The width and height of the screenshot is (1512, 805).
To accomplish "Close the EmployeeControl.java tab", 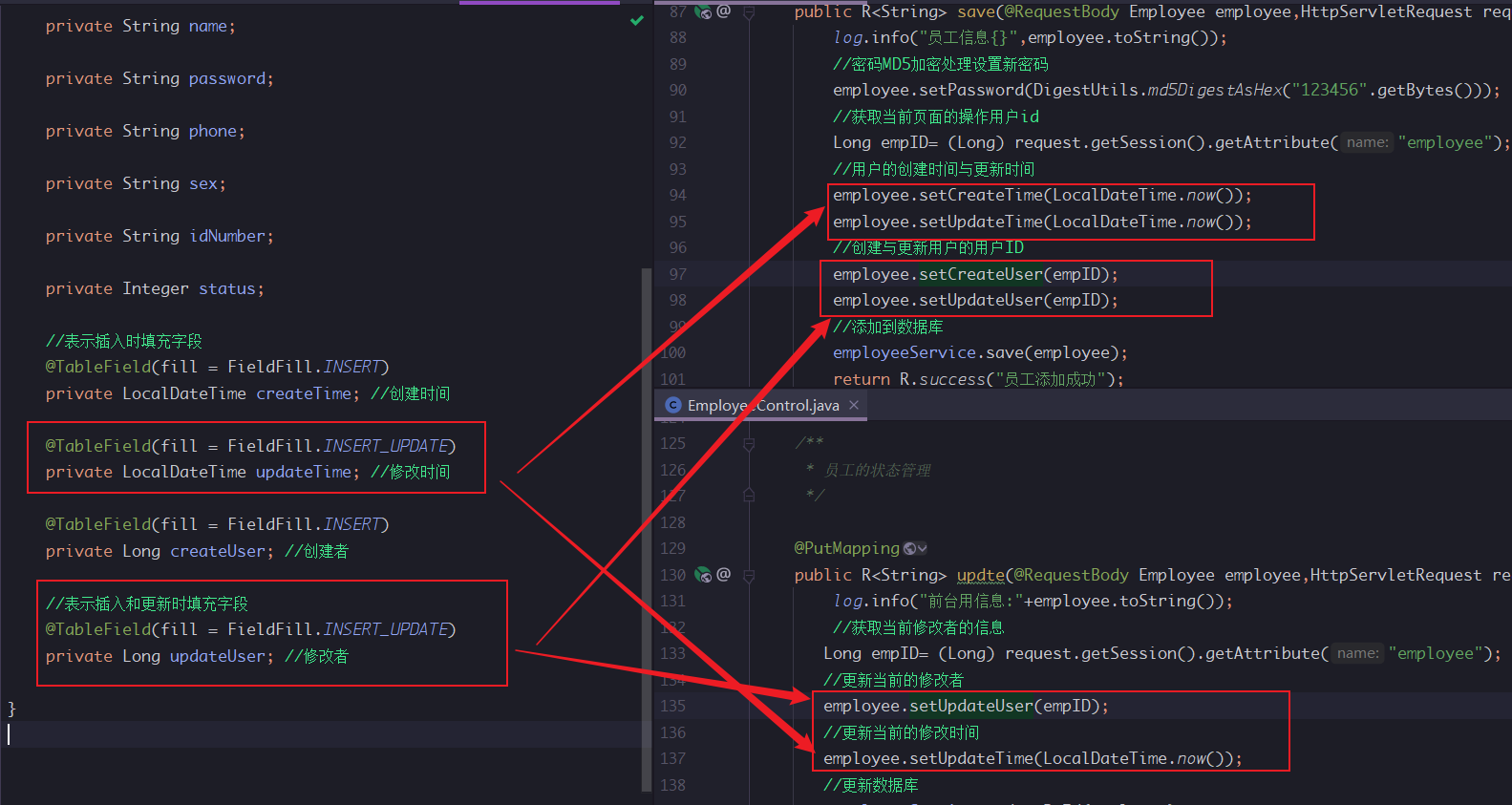I will [854, 406].
